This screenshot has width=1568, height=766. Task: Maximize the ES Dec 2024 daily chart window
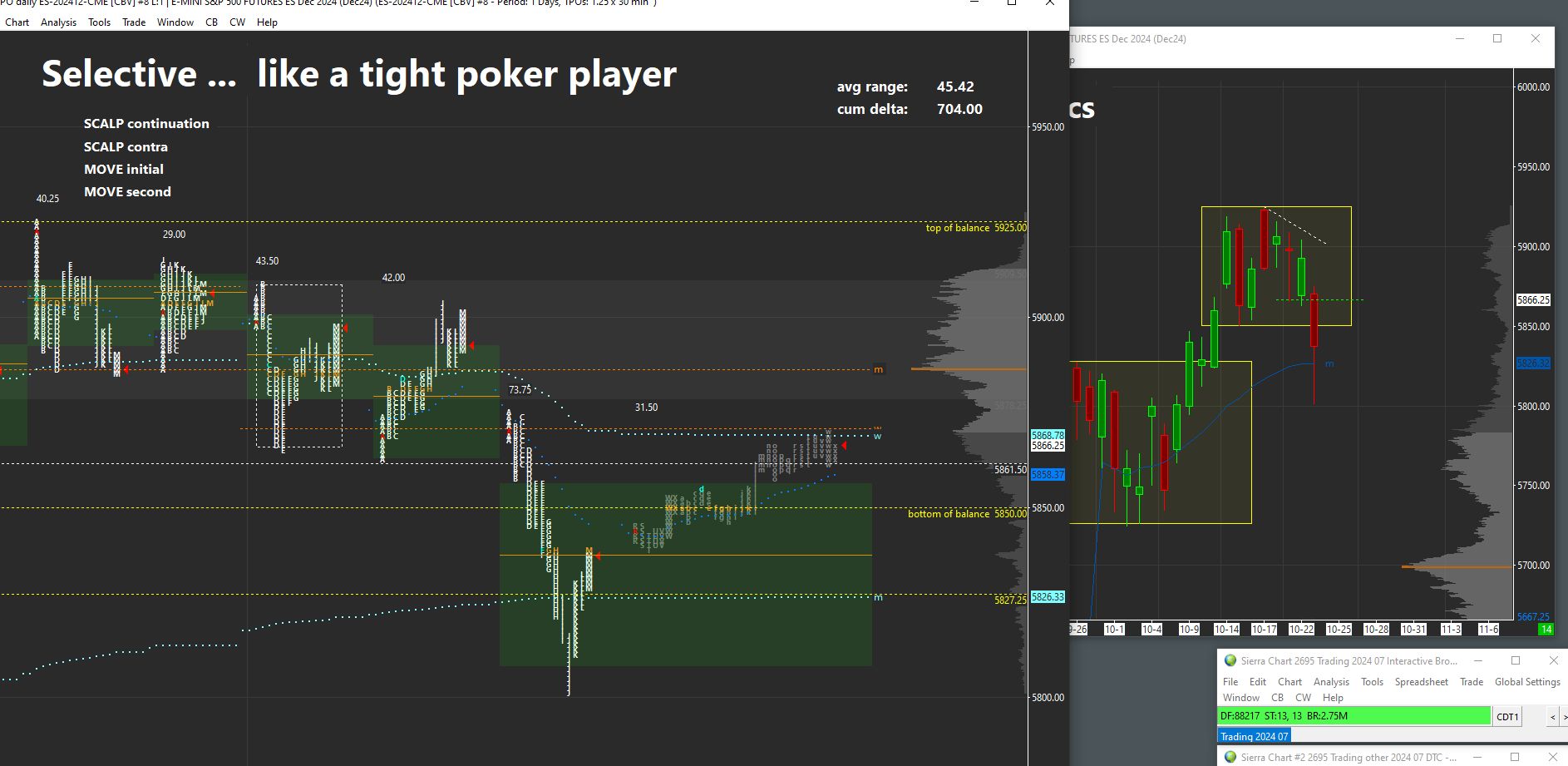click(1497, 38)
